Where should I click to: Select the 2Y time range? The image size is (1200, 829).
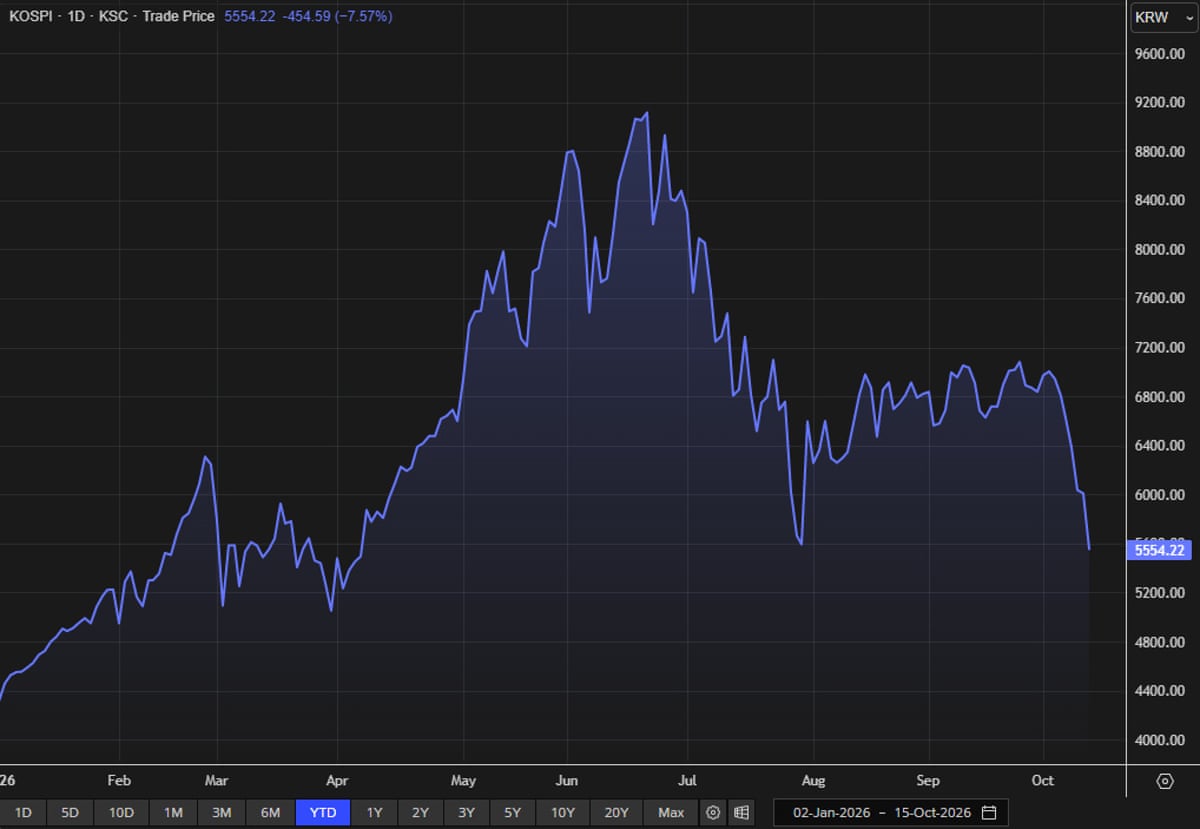coord(420,812)
